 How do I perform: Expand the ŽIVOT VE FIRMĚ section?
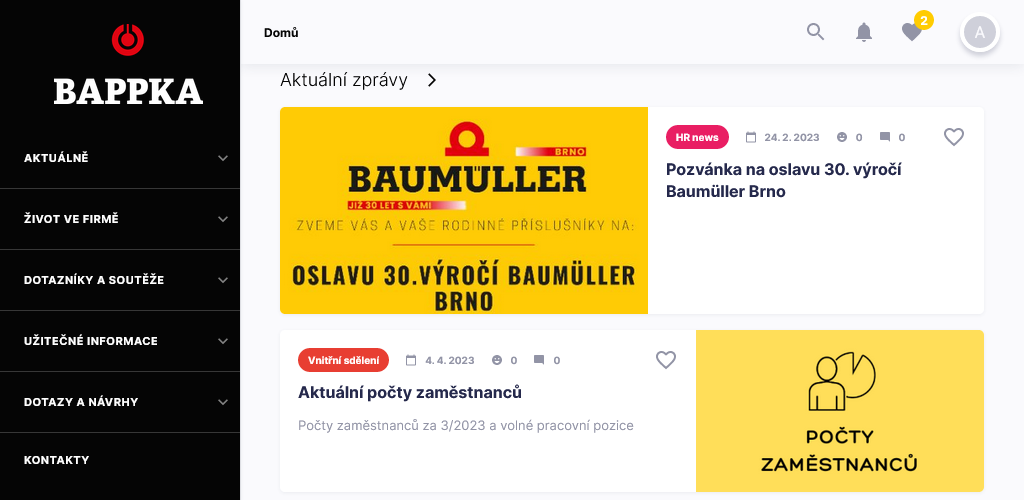120,219
